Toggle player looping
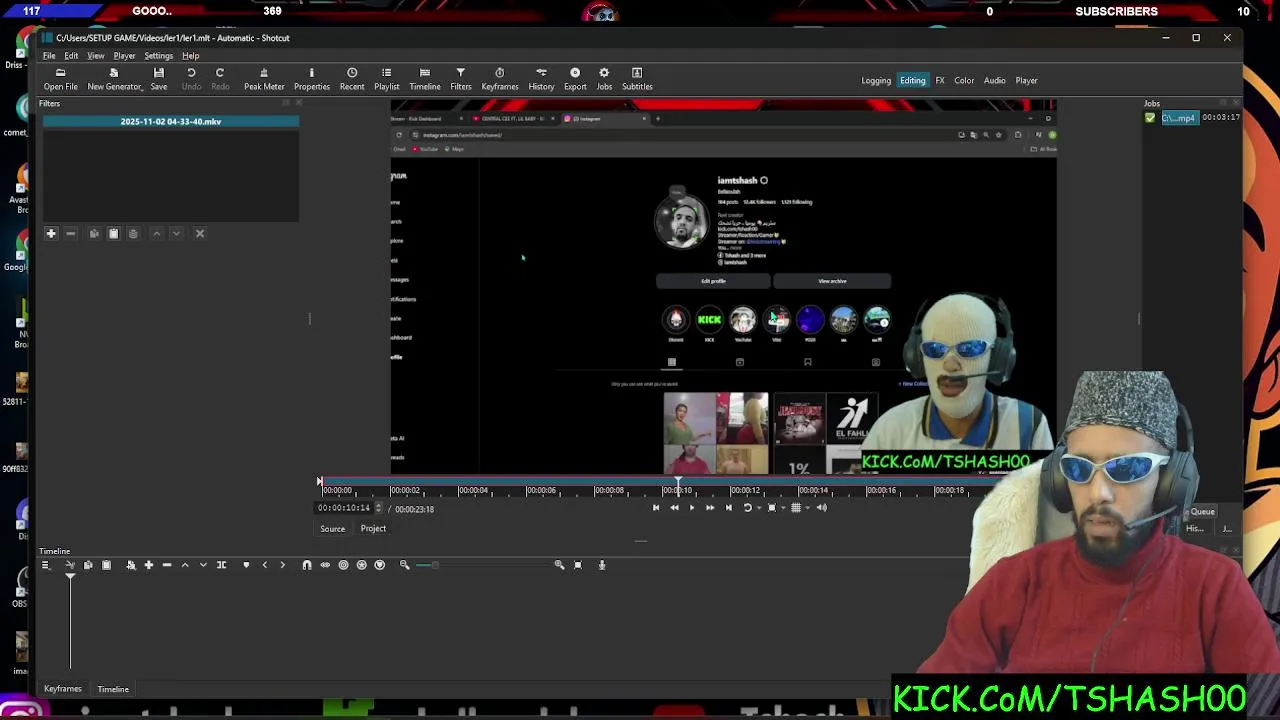 (x=746, y=508)
